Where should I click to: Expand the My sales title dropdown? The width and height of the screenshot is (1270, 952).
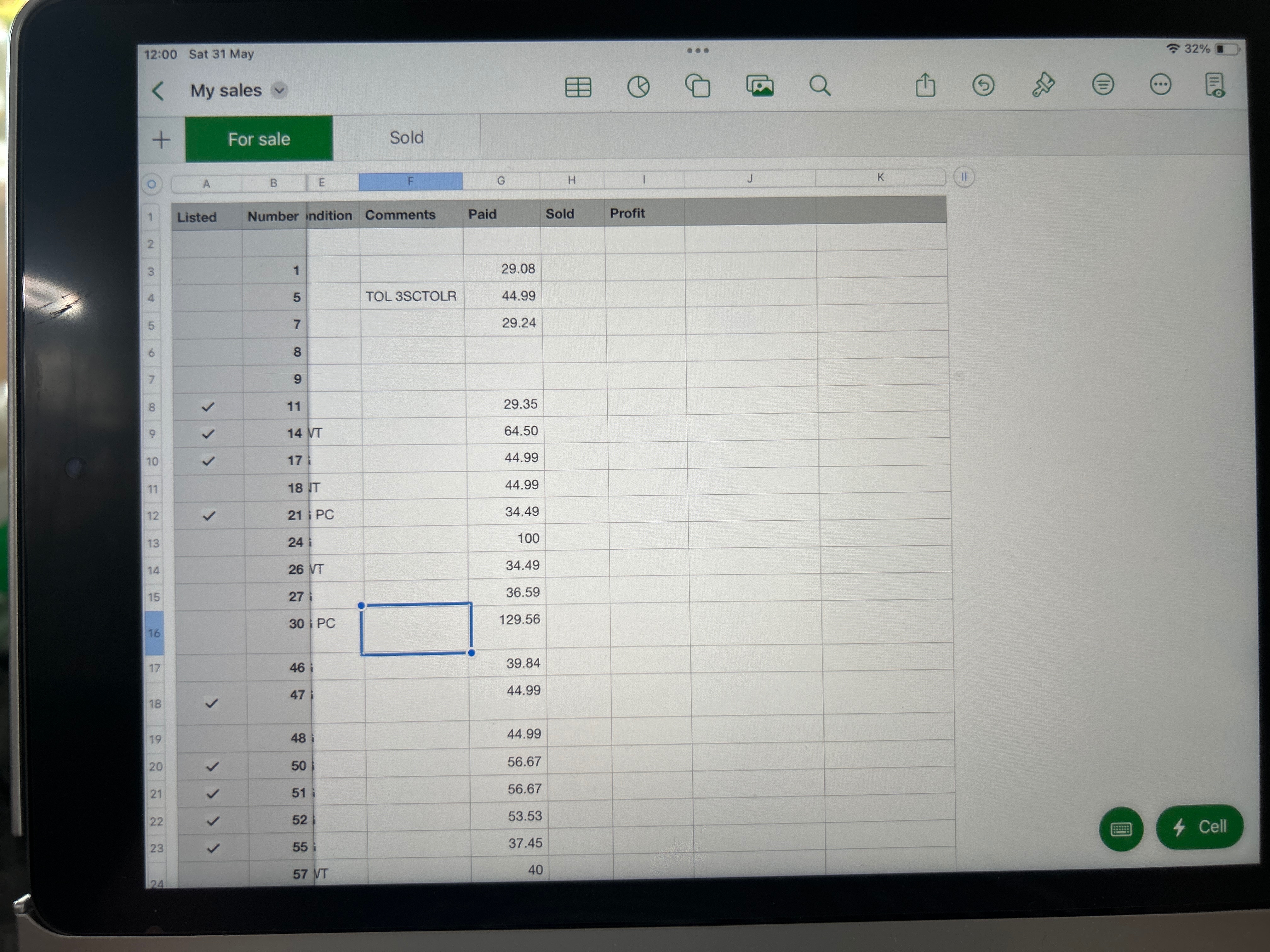279,91
